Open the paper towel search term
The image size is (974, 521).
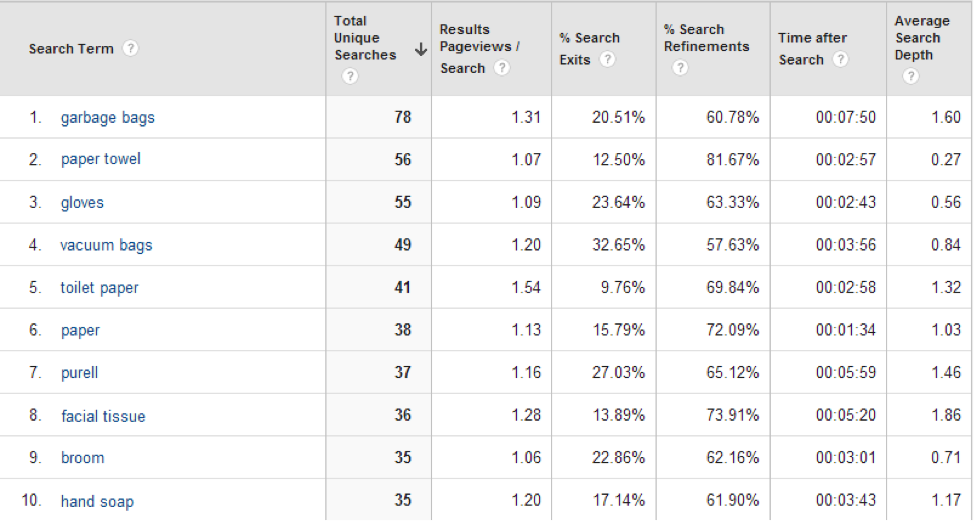pos(101,160)
